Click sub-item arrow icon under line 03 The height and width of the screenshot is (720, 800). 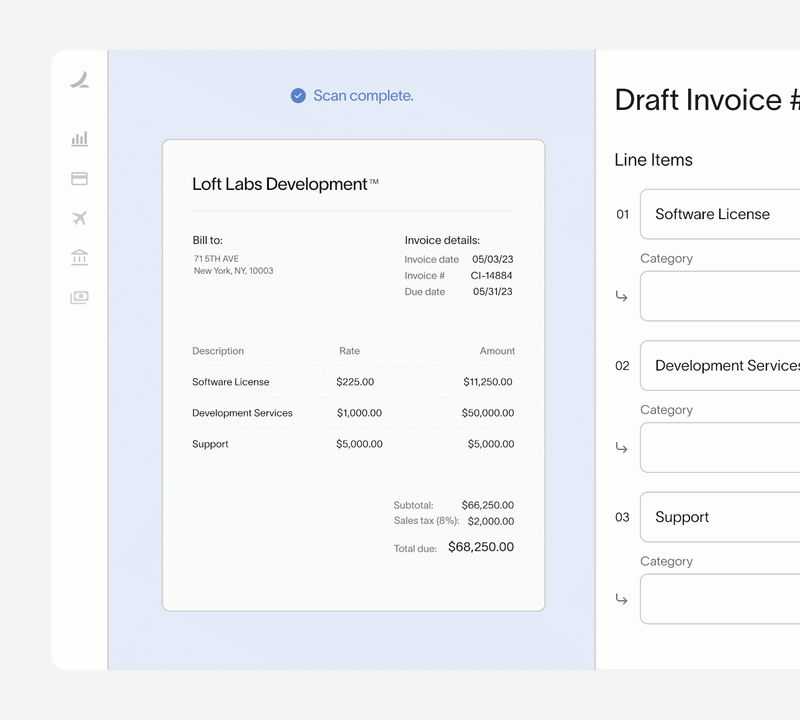click(x=621, y=599)
